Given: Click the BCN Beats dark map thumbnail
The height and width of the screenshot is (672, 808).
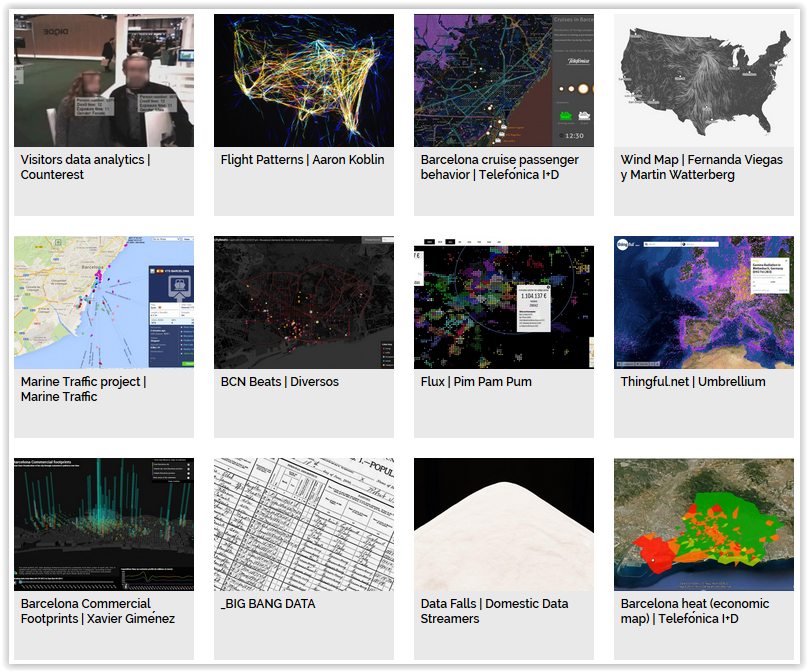Looking at the screenshot, I should (x=303, y=302).
